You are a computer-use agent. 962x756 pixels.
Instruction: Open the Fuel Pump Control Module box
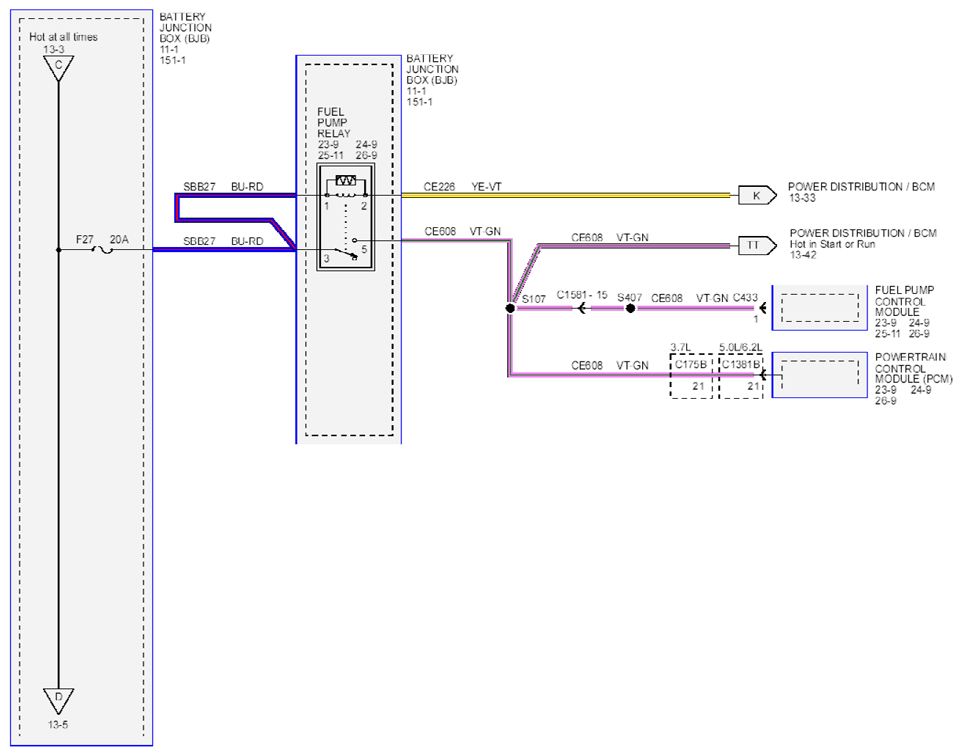pos(820,307)
